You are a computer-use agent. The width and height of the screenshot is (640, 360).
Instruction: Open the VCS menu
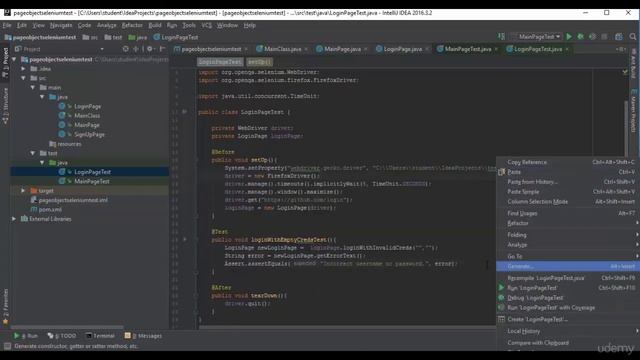pyautogui.click(x=207, y=25)
